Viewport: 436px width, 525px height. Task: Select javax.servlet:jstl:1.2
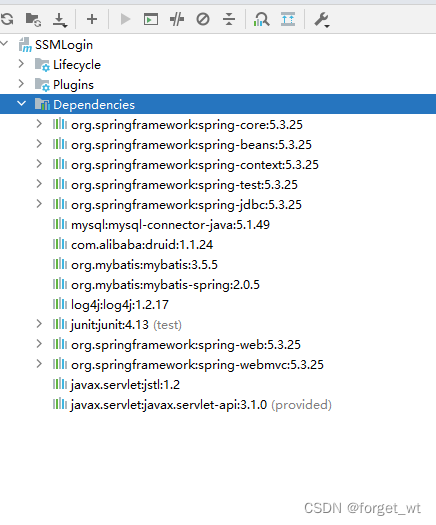click(x=125, y=385)
